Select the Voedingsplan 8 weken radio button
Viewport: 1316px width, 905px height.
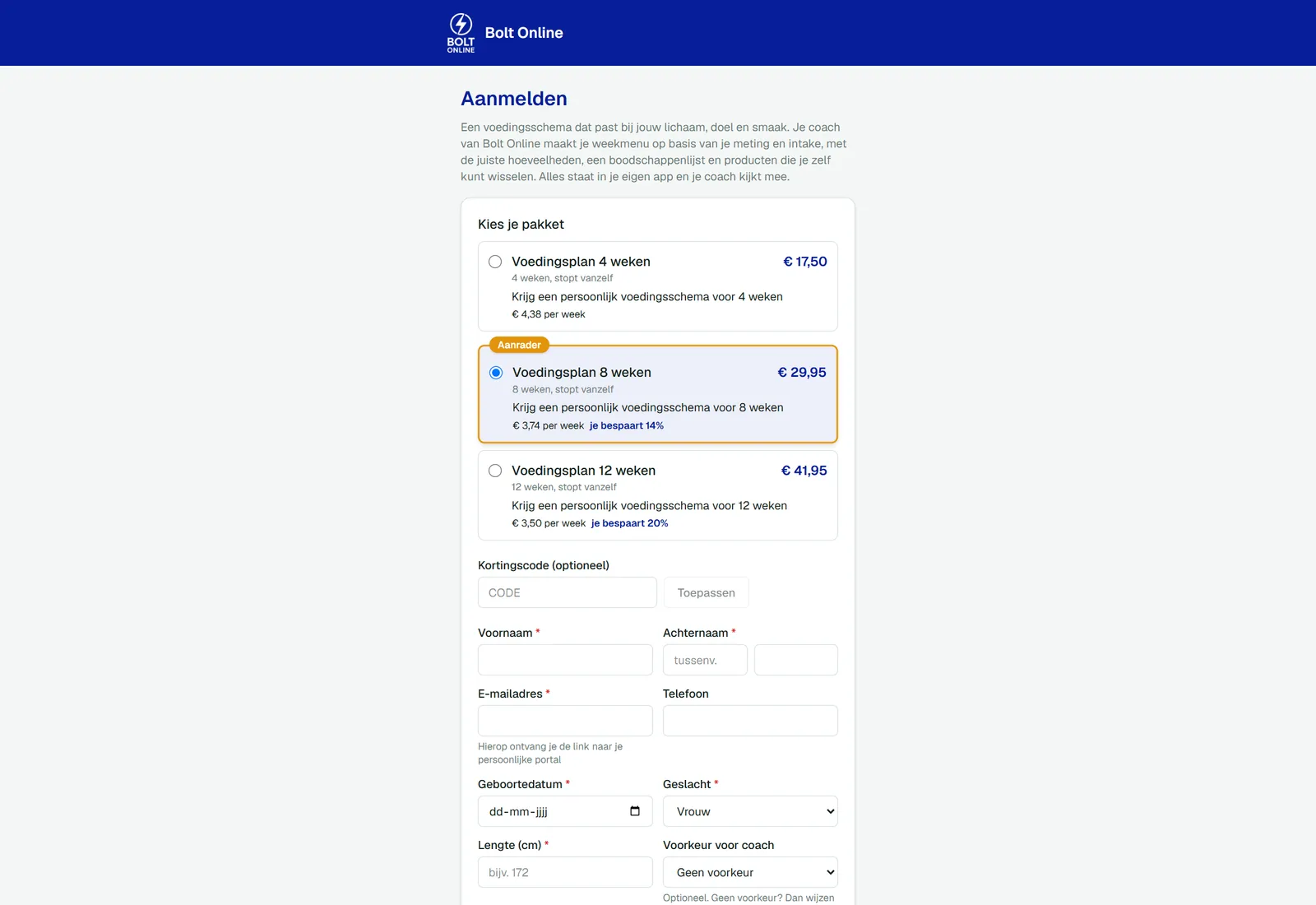(496, 373)
